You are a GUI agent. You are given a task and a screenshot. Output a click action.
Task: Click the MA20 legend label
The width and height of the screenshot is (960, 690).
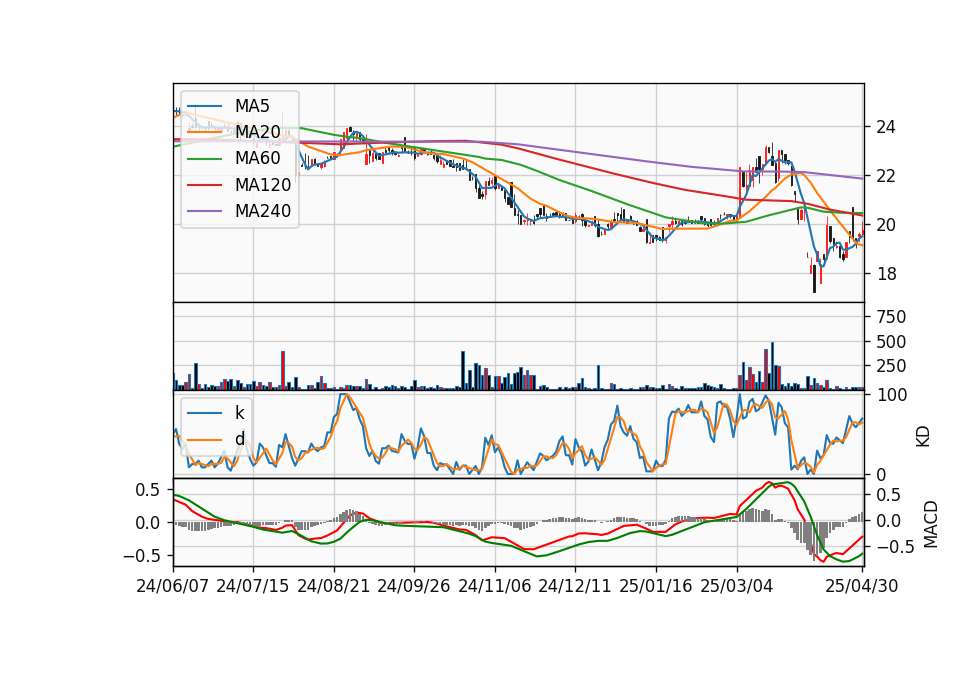point(257,132)
